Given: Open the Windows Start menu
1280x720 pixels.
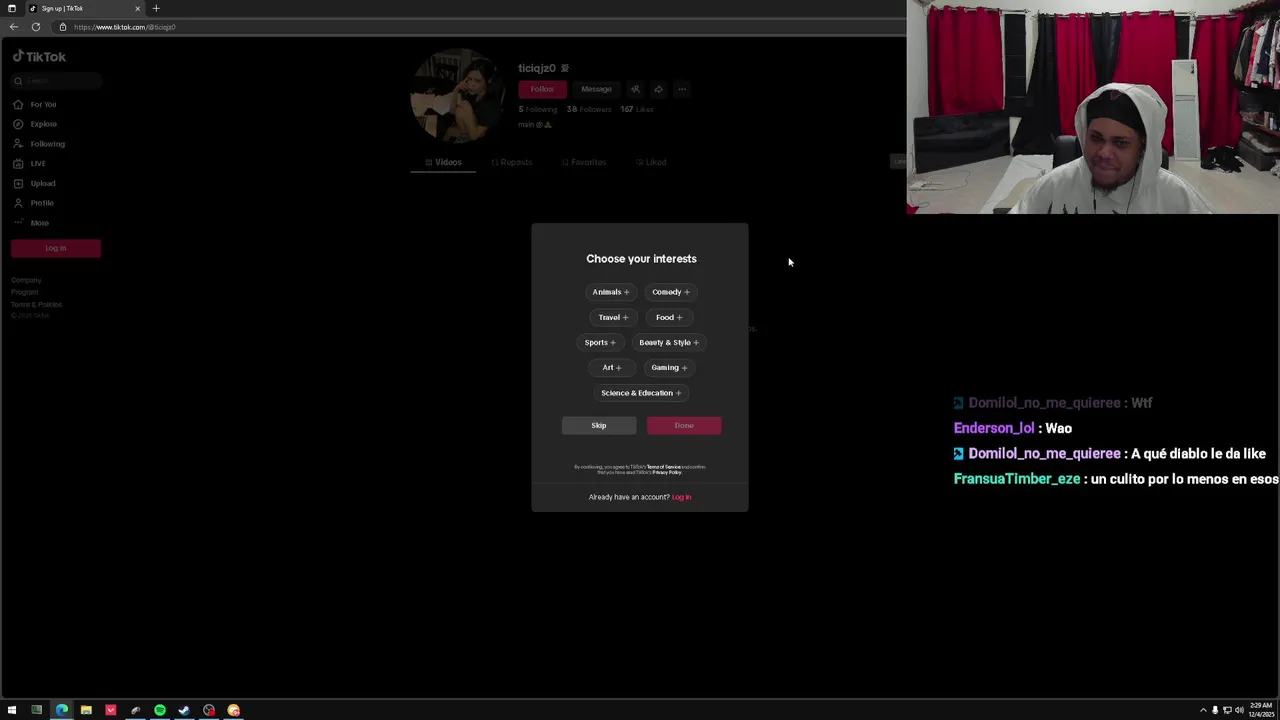Looking at the screenshot, I should point(12,710).
